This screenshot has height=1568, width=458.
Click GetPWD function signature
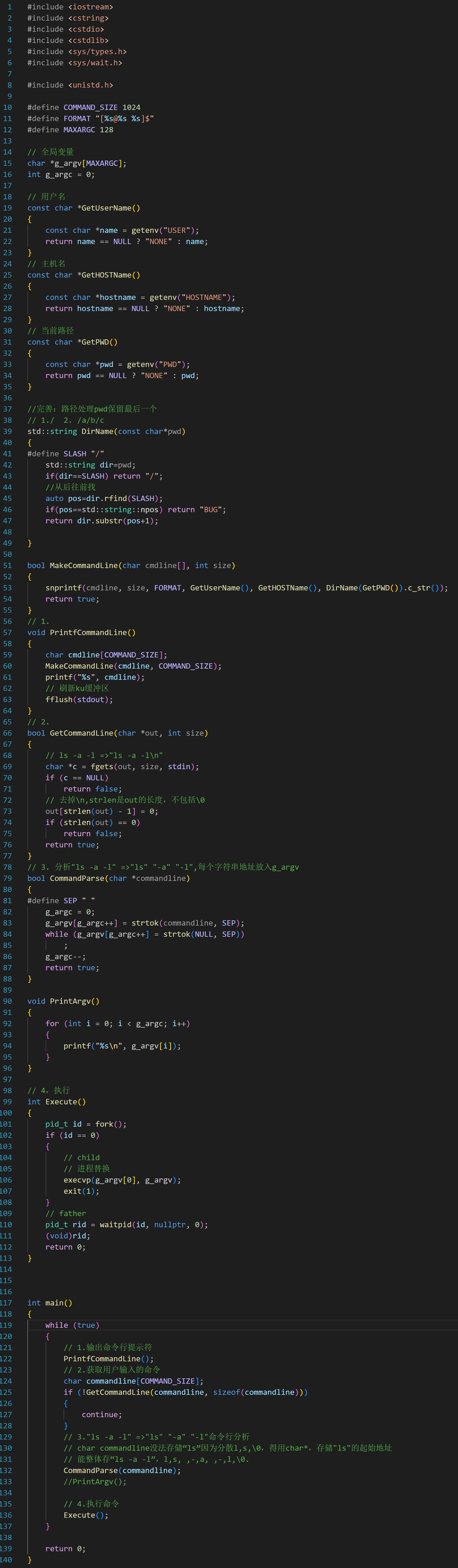pyautogui.click(x=72, y=342)
